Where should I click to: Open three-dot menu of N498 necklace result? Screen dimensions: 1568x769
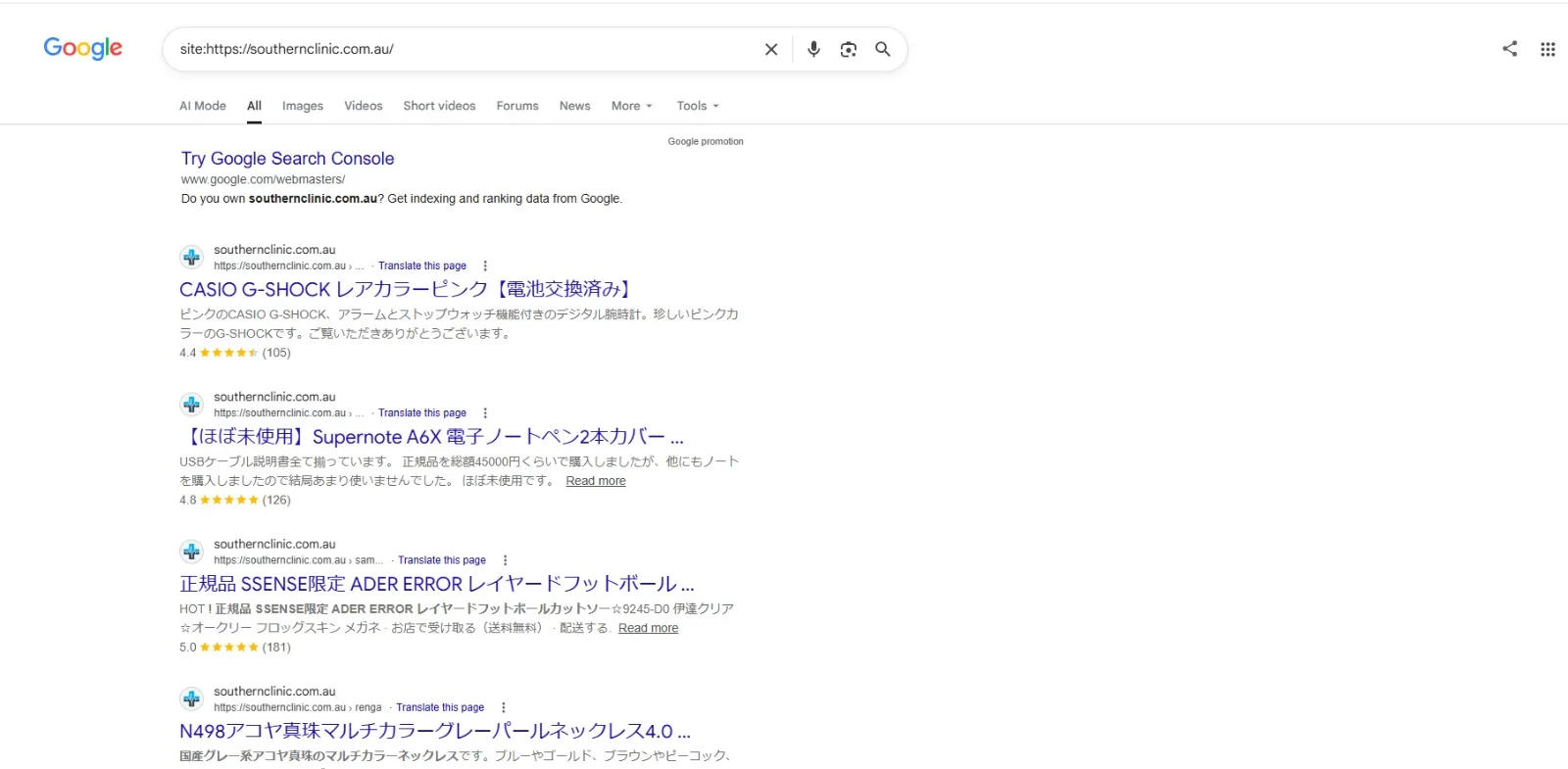tap(504, 707)
